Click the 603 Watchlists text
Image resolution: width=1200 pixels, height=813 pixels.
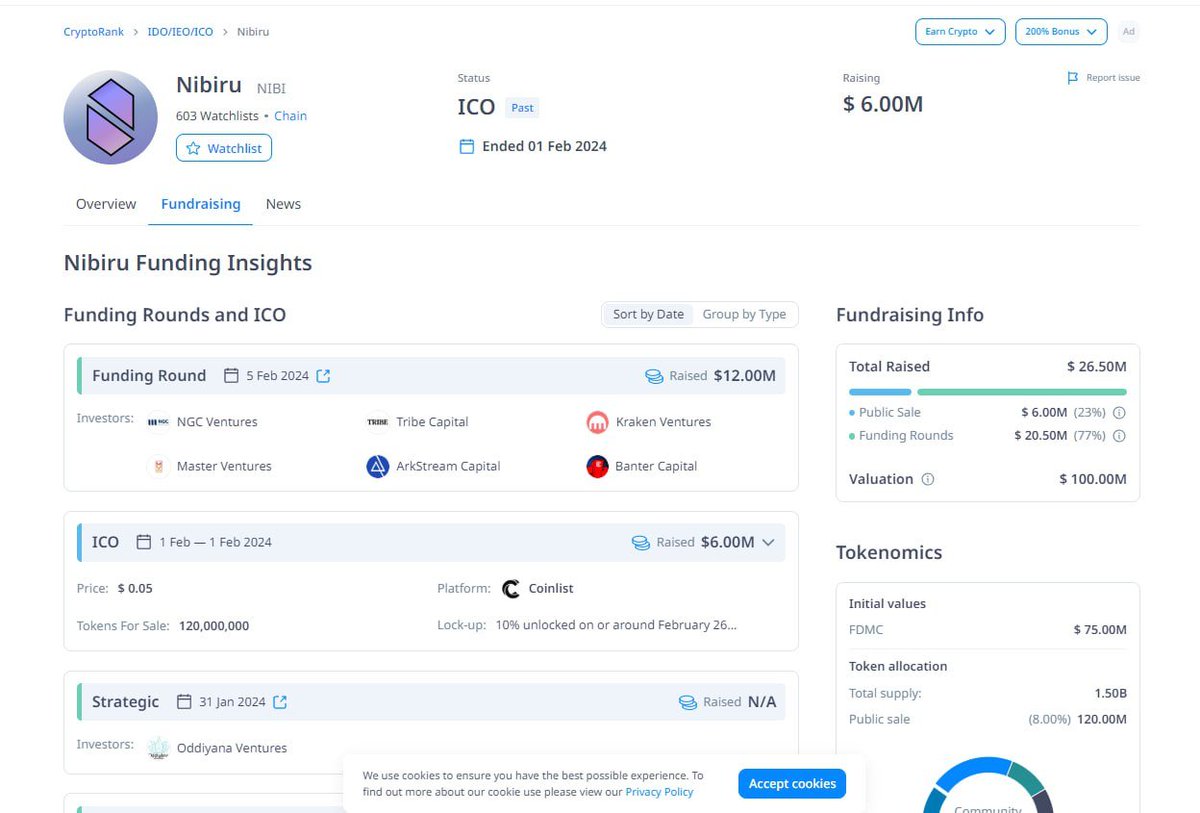pyautogui.click(x=217, y=116)
